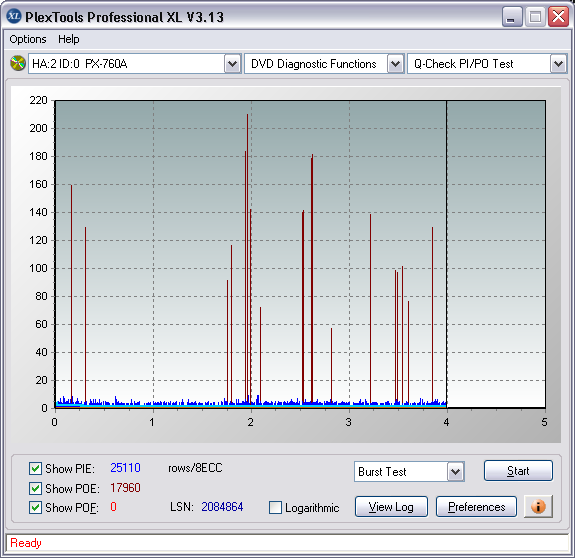Enable the Logarithmic scale checkbox
The height and width of the screenshot is (558, 575).
click(275, 507)
